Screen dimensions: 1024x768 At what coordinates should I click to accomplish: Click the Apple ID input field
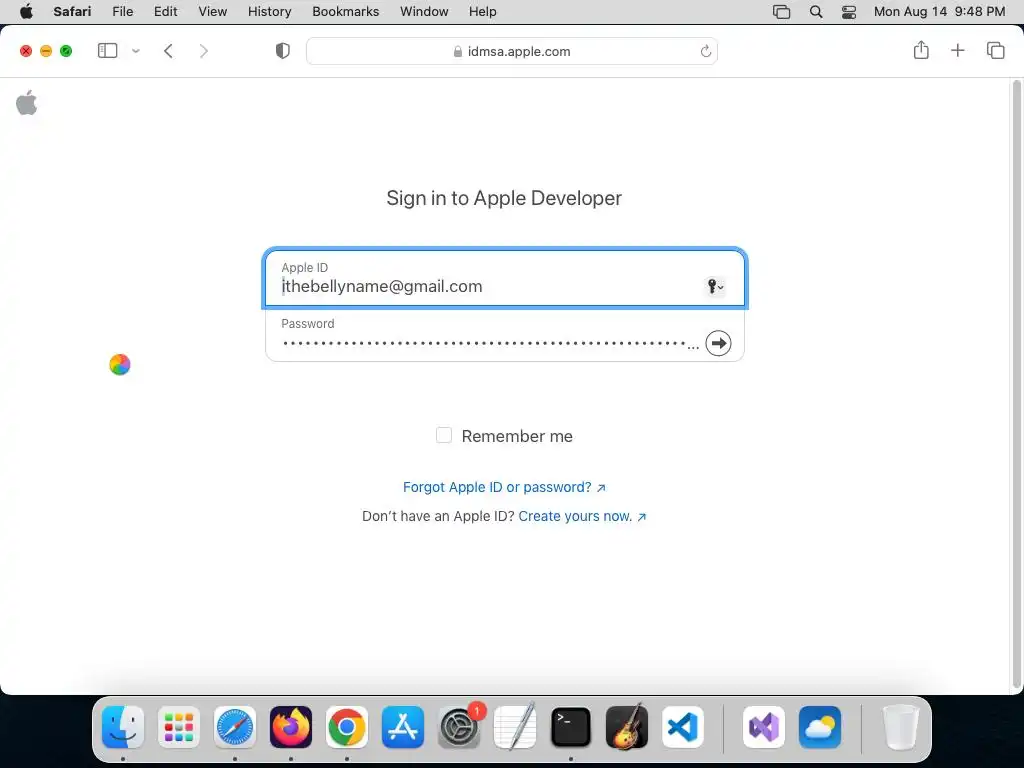coord(504,279)
